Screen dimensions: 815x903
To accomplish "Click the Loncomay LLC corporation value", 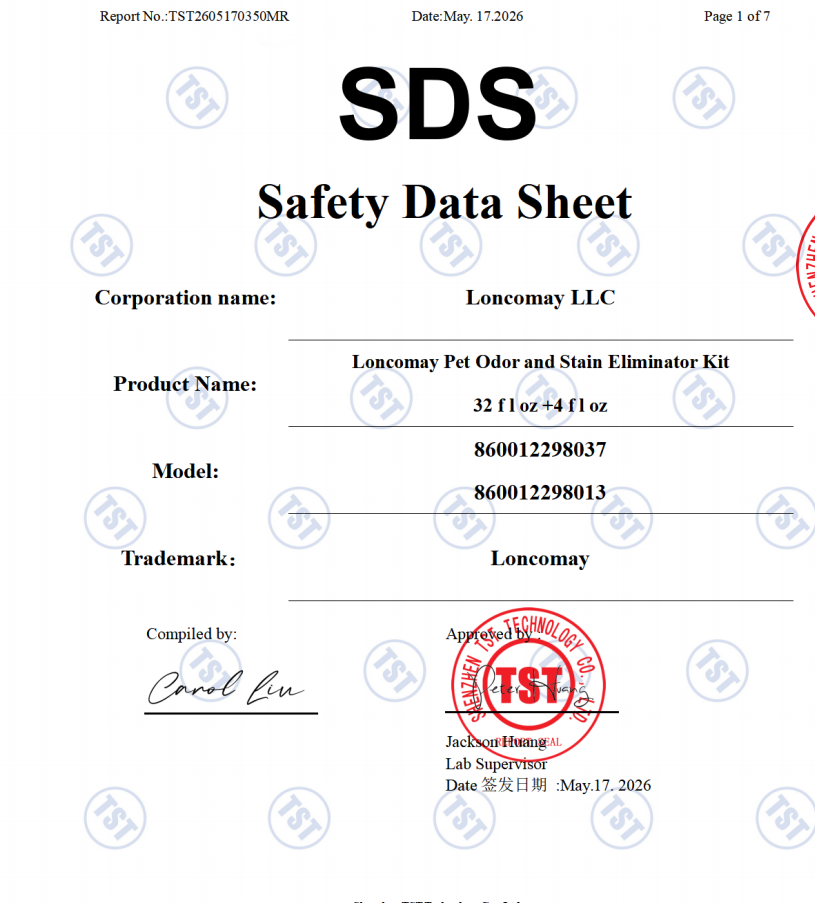I will click(540, 298).
